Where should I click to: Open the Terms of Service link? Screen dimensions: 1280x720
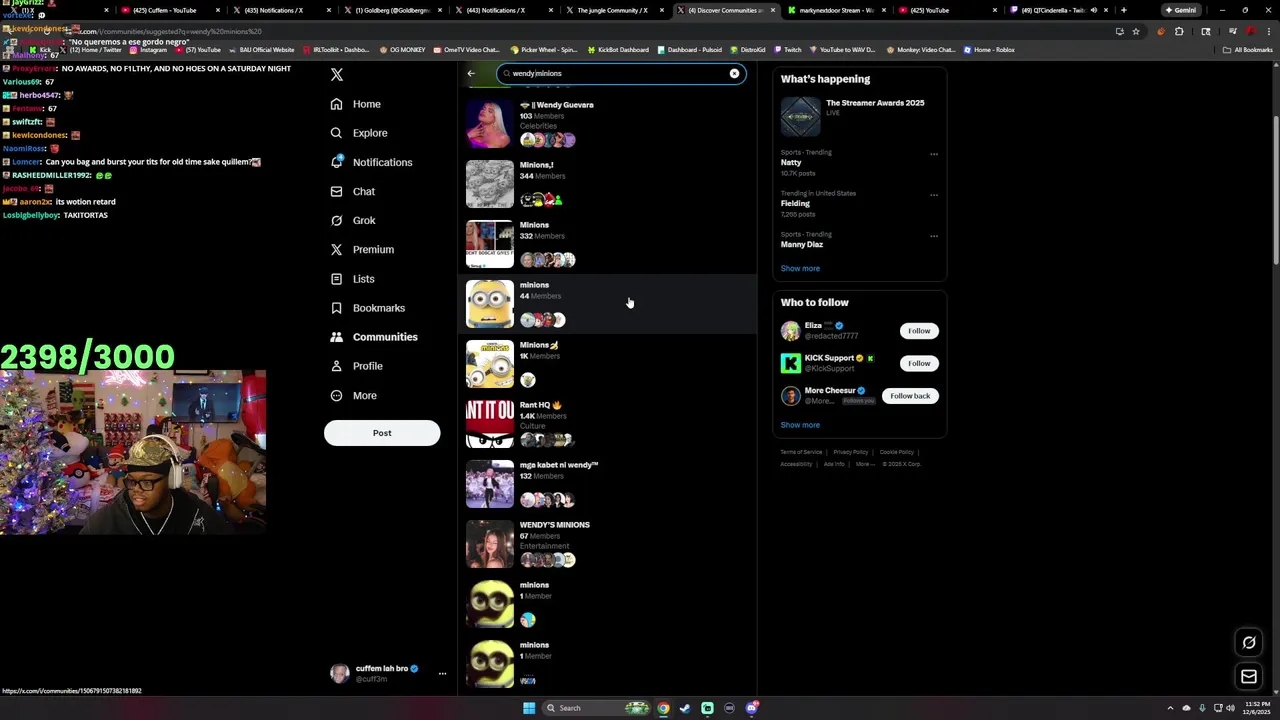click(801, 452)
